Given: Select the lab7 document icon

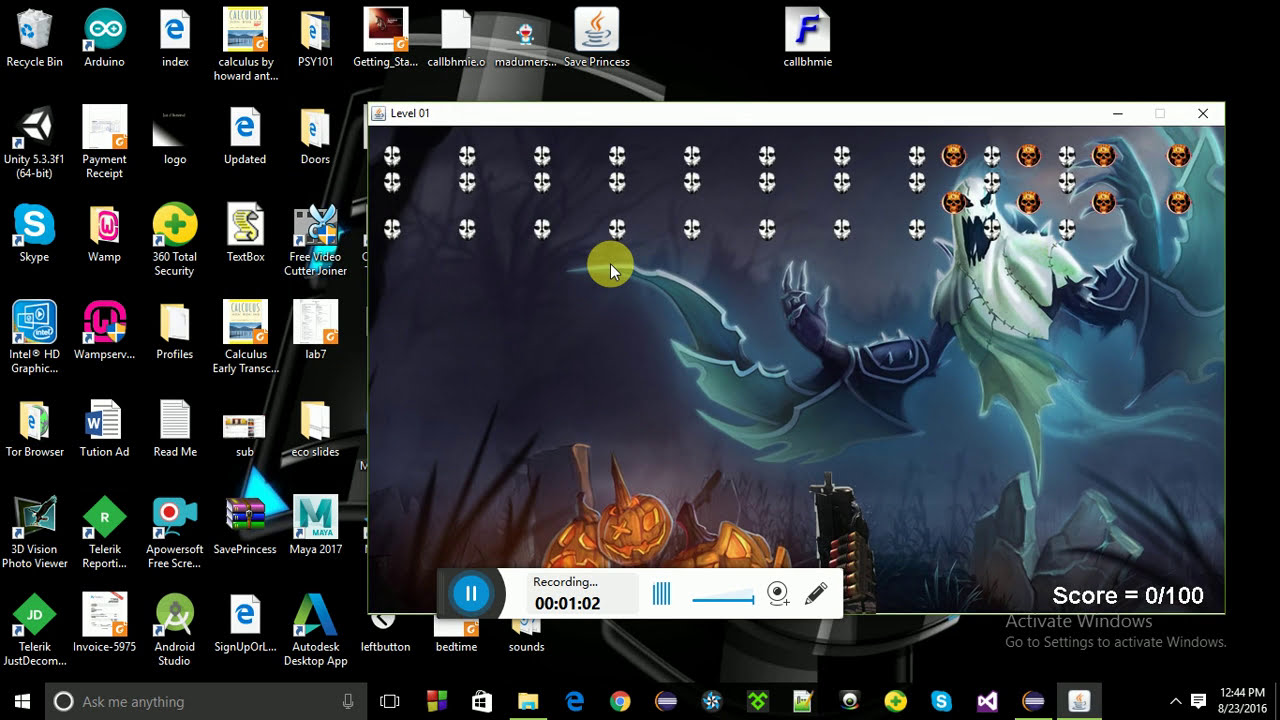Looking at the screenshot, I should [315, 331].
